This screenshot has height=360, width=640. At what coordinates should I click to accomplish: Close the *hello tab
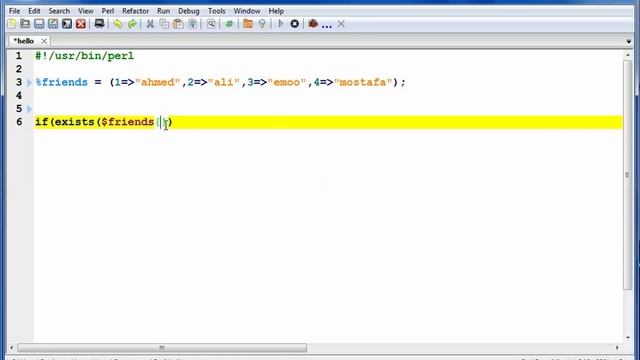tap(44, 41)
